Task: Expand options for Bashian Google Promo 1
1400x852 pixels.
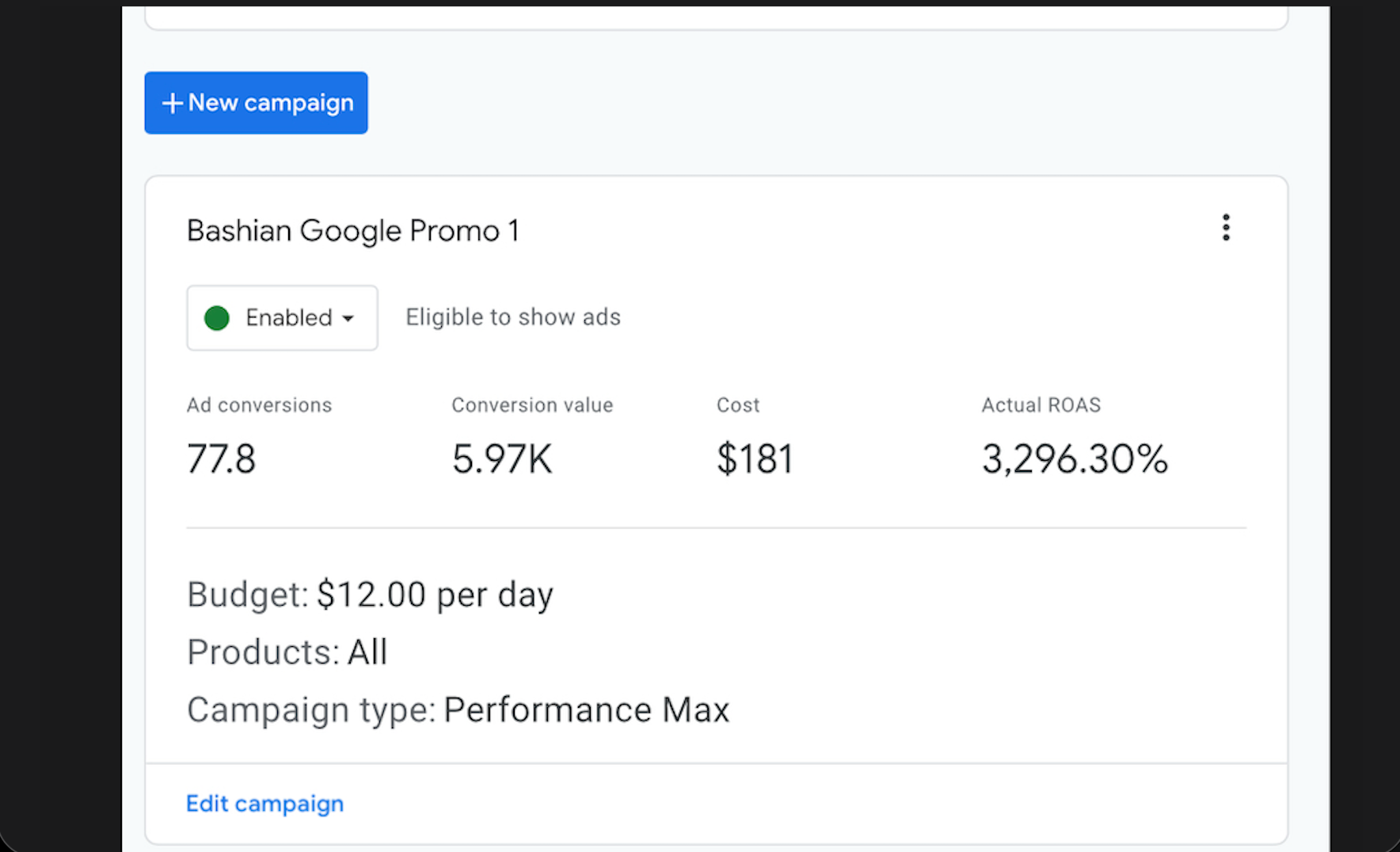Action: click(1225, 229)
